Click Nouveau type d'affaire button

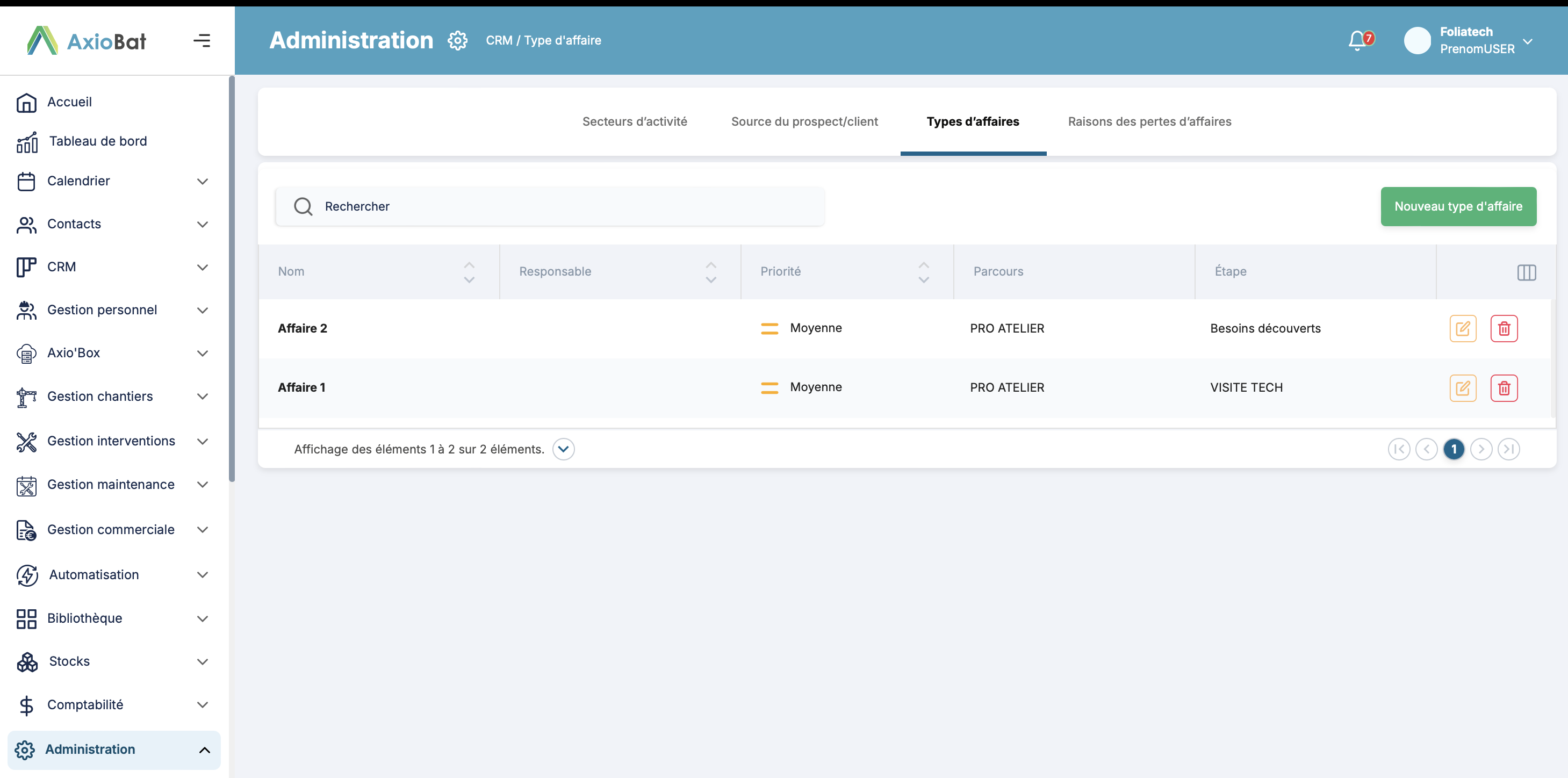tap(1457, 206)
